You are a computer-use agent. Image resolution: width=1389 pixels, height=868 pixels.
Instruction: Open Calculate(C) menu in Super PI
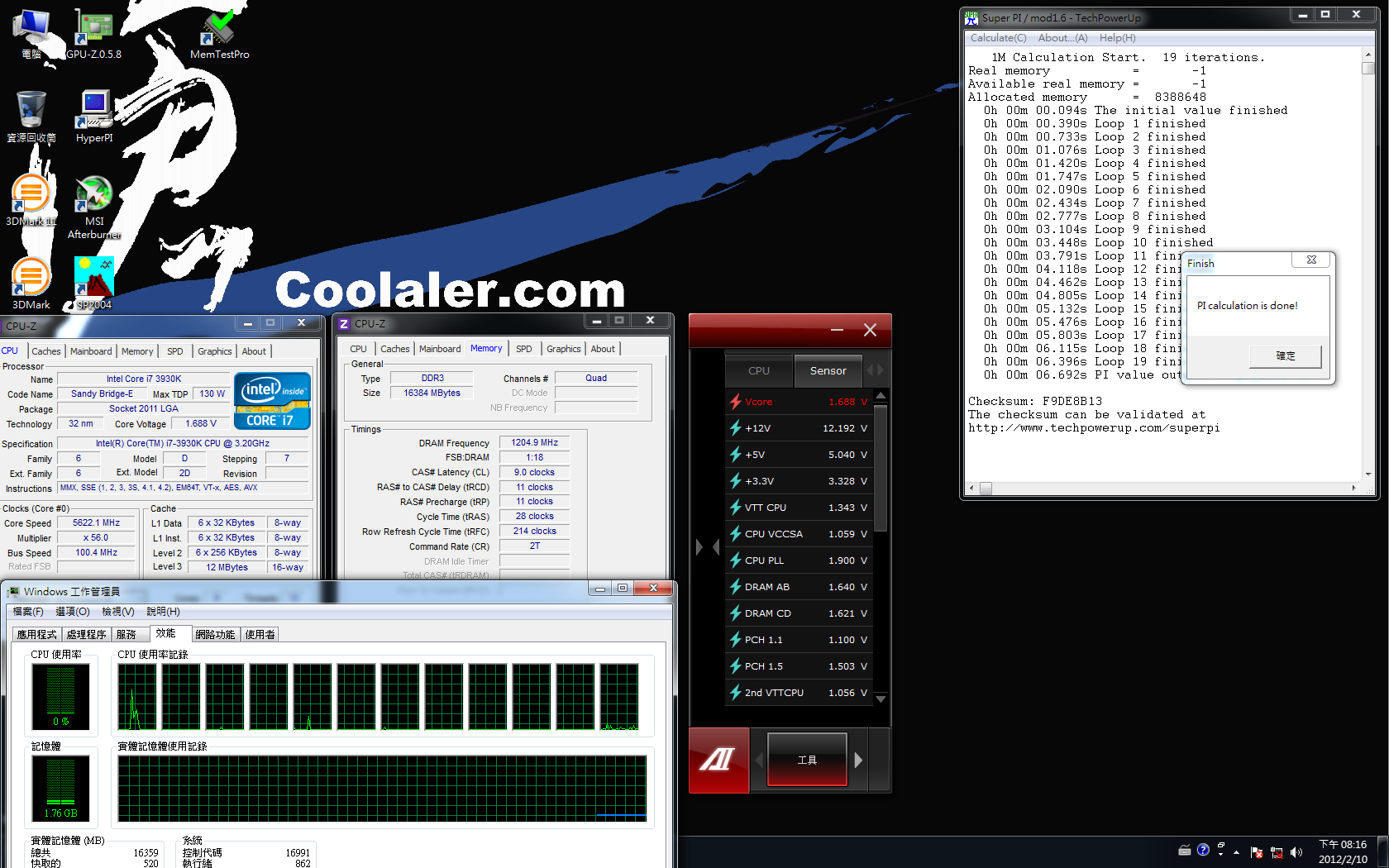point(998,38)
